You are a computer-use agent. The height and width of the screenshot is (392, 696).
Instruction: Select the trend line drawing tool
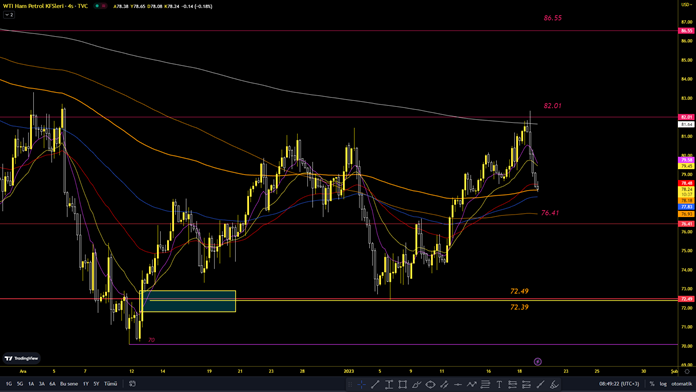375,384
